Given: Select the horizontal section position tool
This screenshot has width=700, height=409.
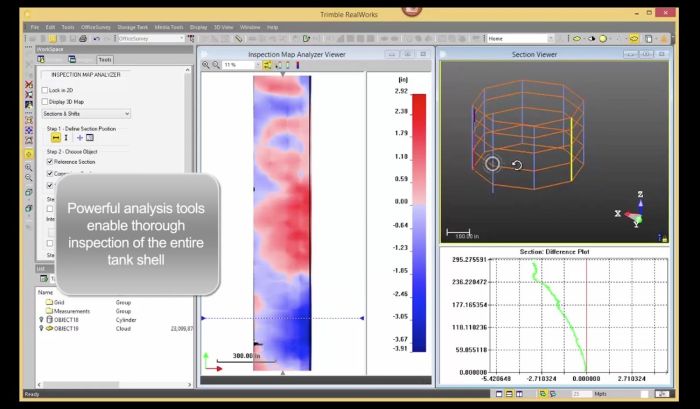Looking at the screenshot, I should tap(58, 136).
